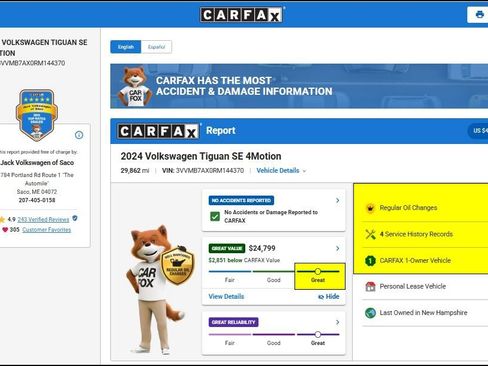Click the Hide eye icon
488x366 pixels.
[321, 297]
